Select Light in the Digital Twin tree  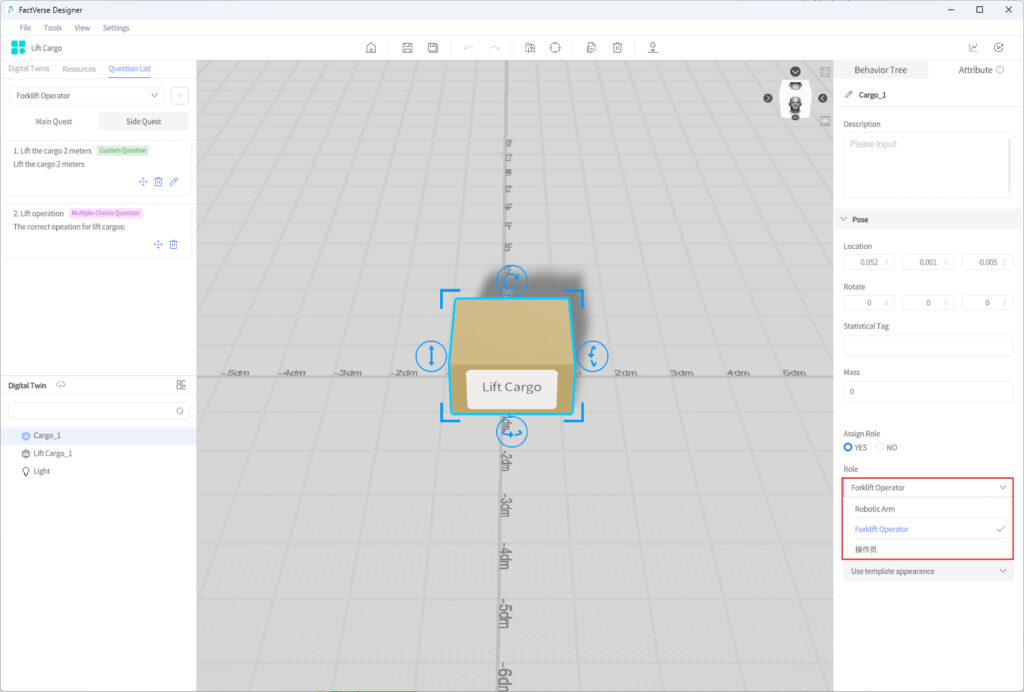click(98, 471)
